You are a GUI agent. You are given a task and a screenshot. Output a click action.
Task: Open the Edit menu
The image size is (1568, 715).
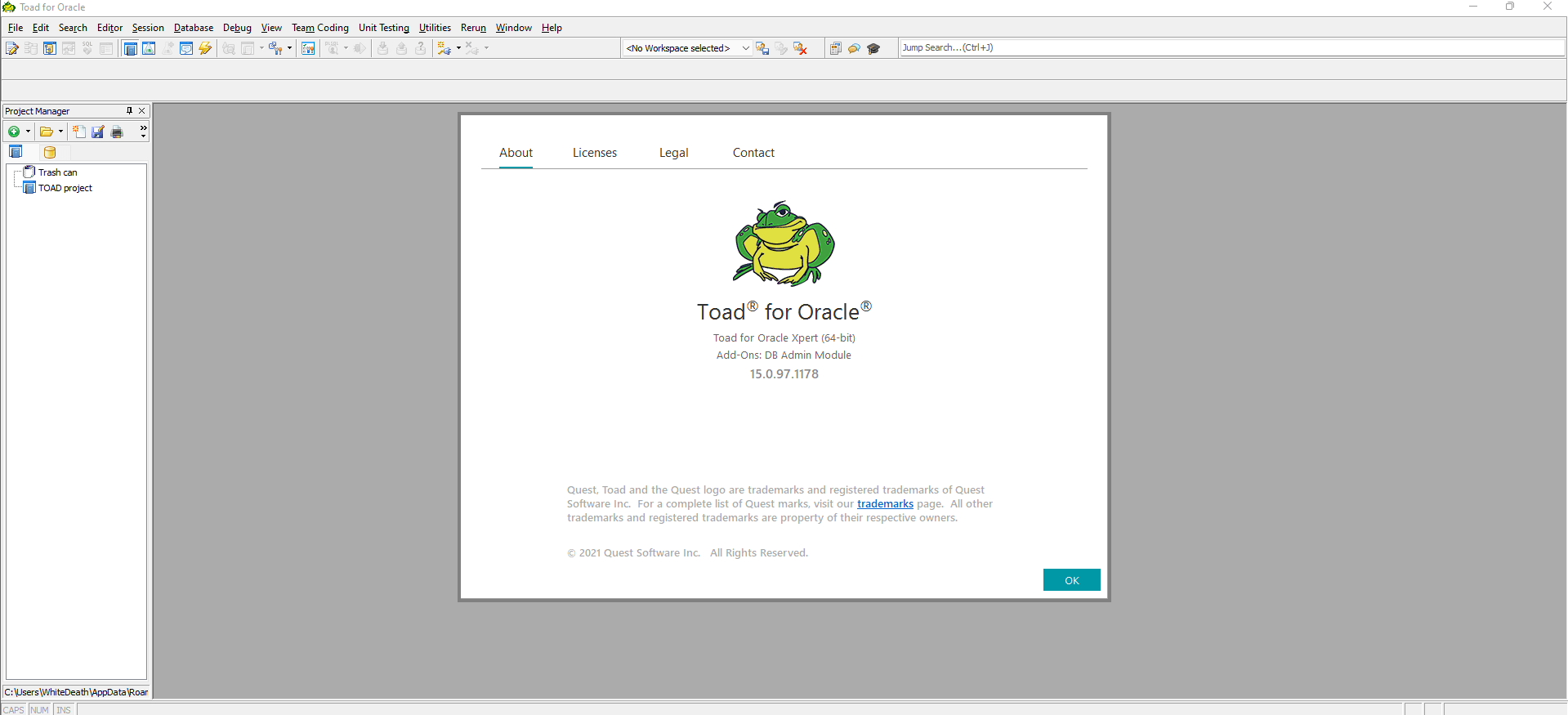[x=41, y=28]
